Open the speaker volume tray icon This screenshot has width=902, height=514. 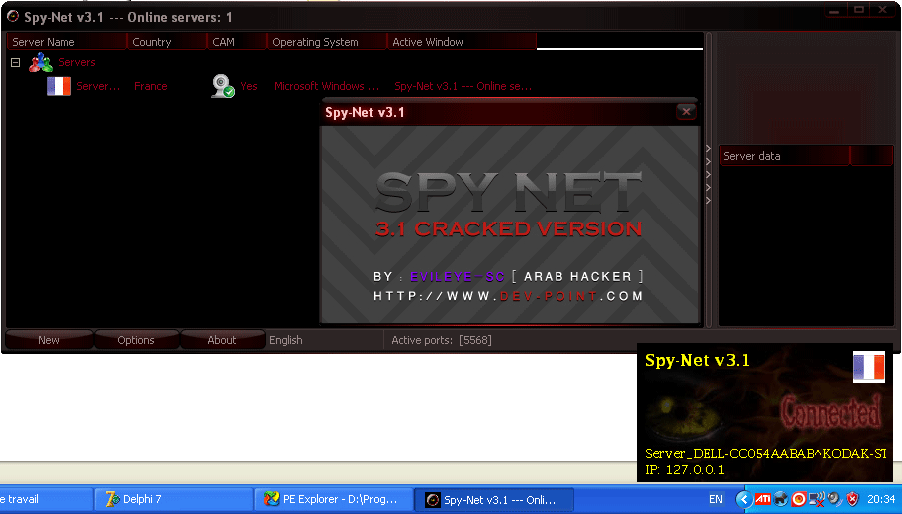pyautogui.click(x=834, y=499)
